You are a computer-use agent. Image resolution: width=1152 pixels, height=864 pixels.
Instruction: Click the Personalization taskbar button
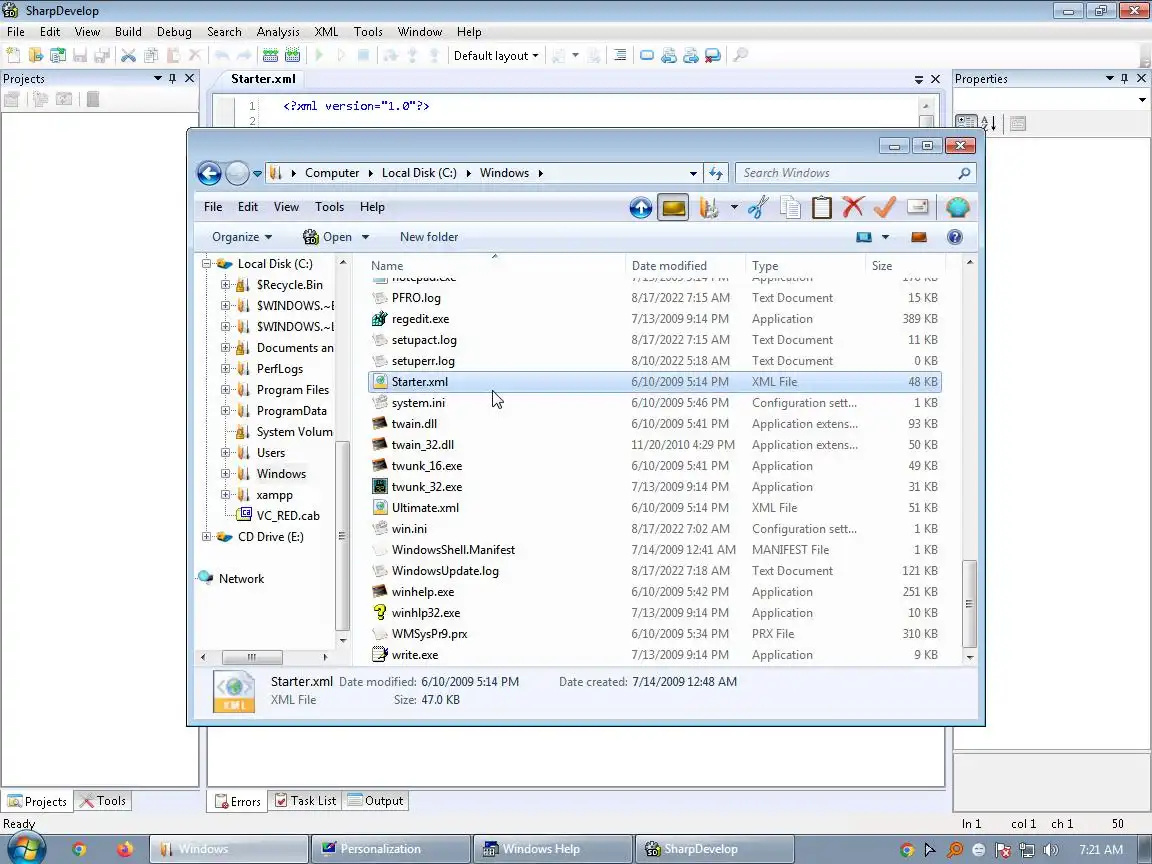[x=390, y=849]
